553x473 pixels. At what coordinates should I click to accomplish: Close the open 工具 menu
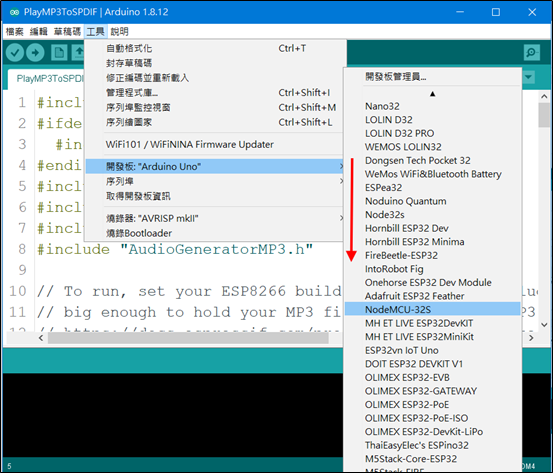(96, 32)
